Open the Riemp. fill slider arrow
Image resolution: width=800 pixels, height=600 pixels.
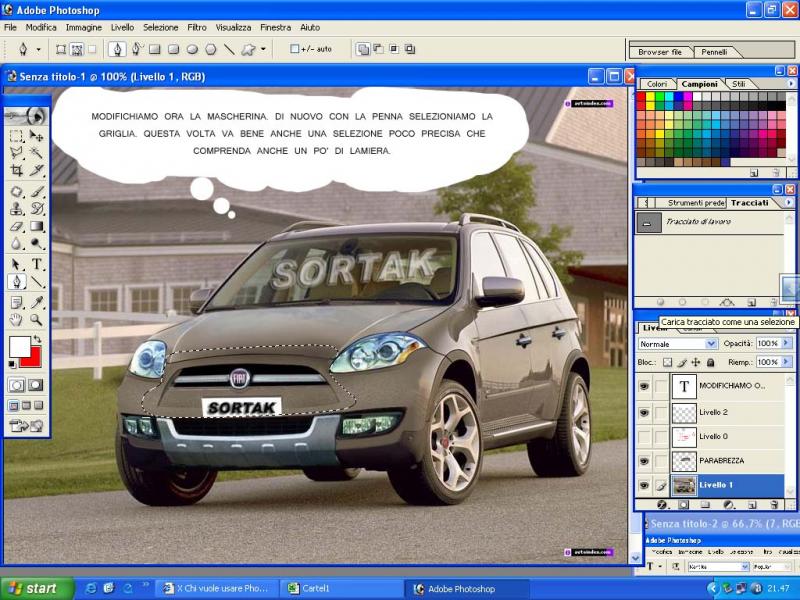point(786,362)
